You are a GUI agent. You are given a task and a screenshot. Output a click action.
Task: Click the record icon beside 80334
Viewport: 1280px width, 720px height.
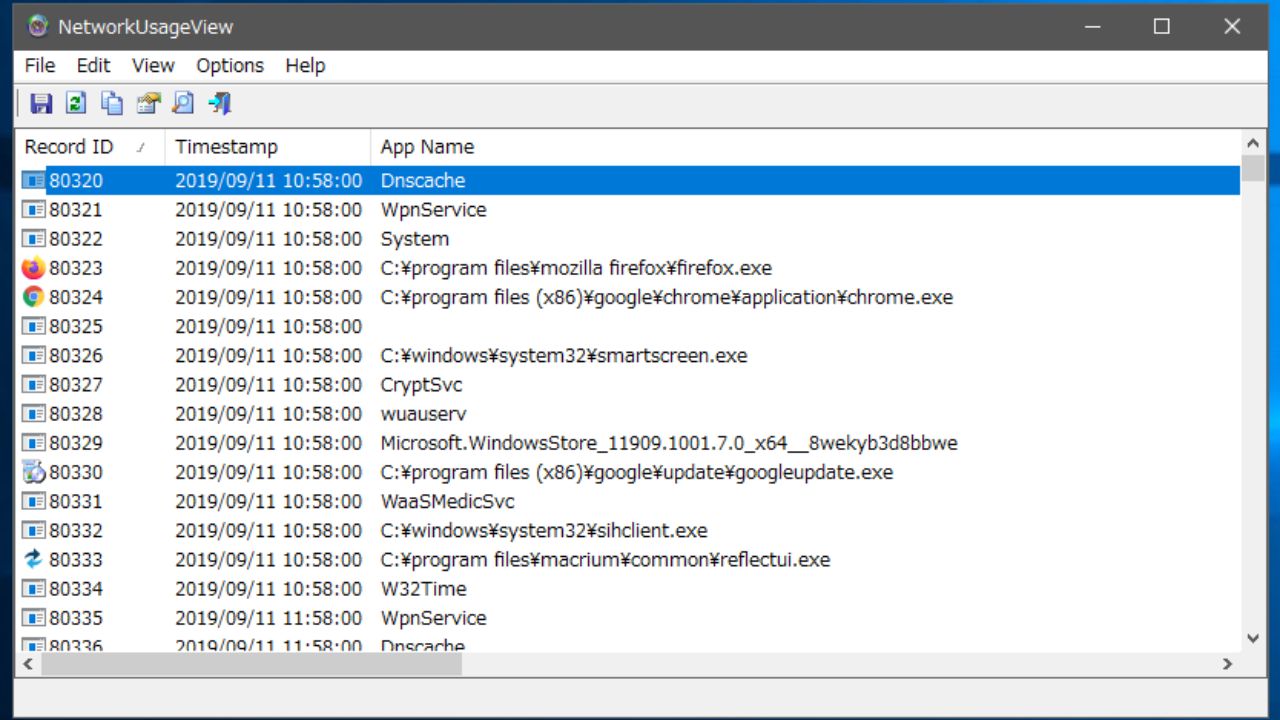[34, 589]
